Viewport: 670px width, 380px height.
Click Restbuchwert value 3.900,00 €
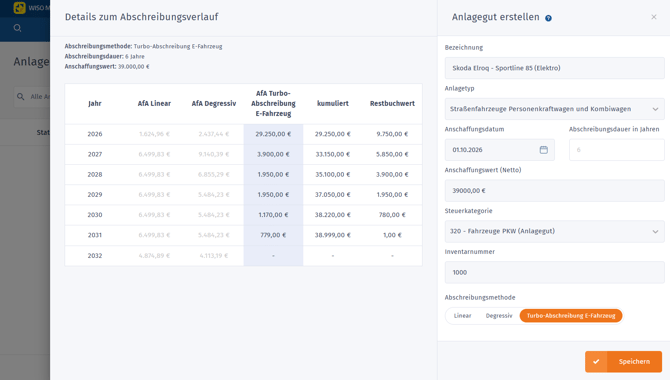point(392,174)
